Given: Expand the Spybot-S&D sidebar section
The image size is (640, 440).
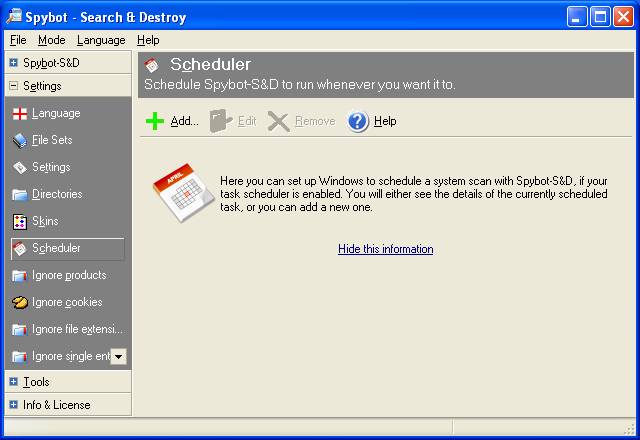Looking at the screenshot, I should pos(13,62).
